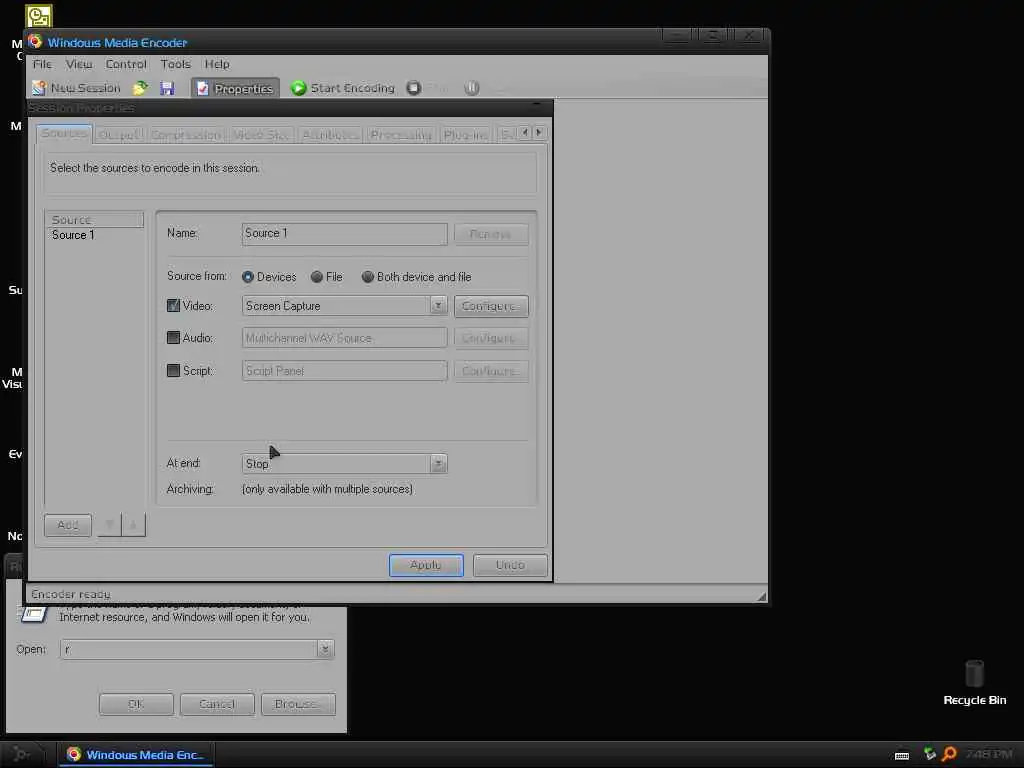The image size is (1024, 768).
Task: Click the network connection tray icon
Action: pos(929,754)
